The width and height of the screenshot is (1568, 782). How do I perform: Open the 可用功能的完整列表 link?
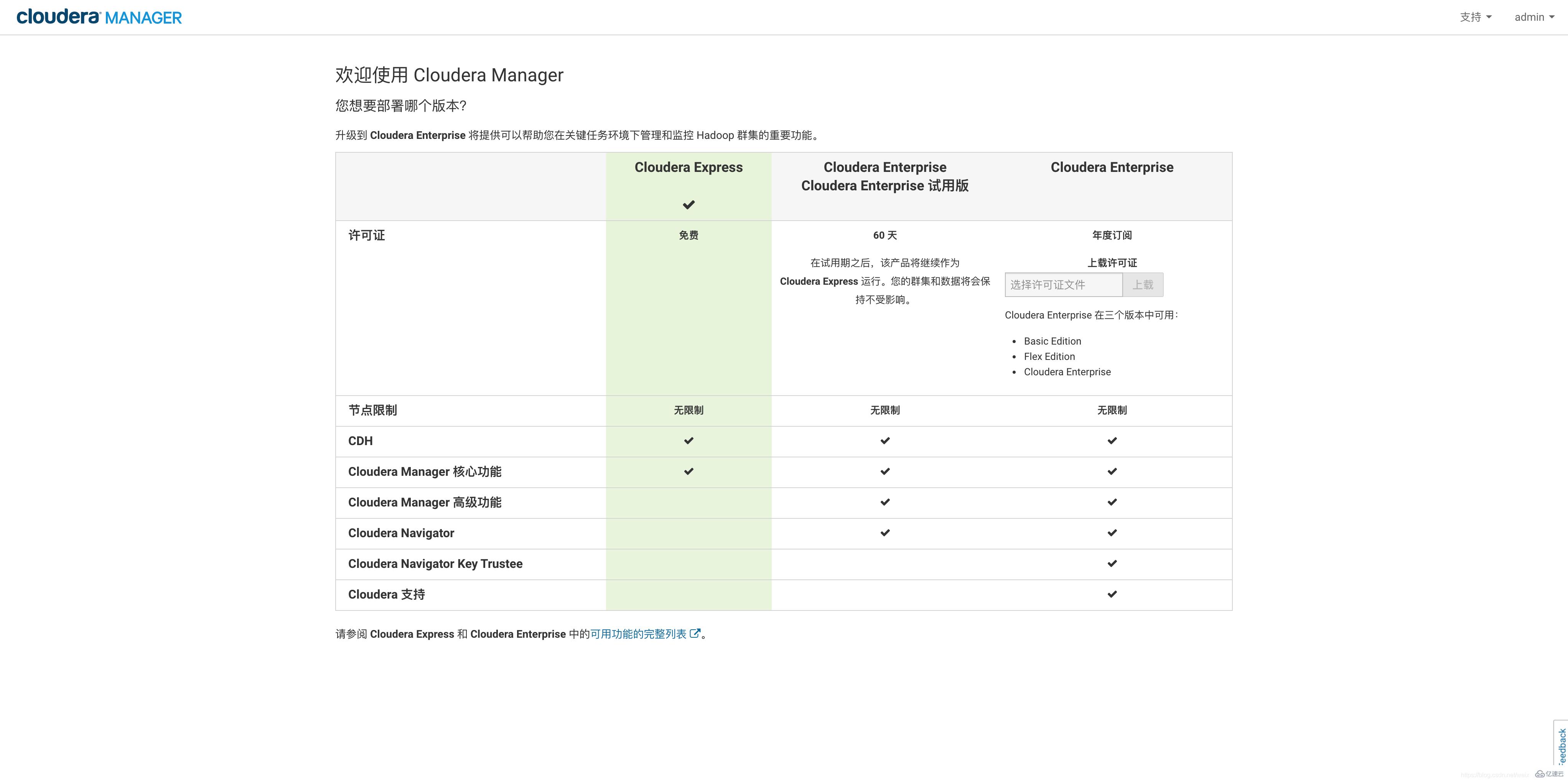click(x=638, y=634)
